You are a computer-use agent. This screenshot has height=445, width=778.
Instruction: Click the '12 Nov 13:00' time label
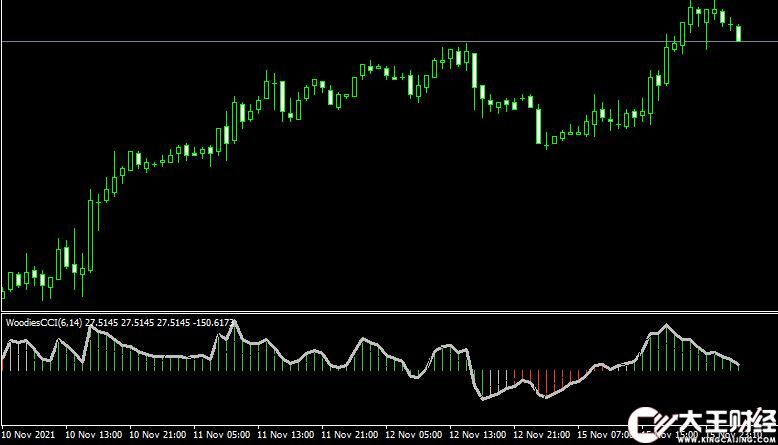pos(478,435)
